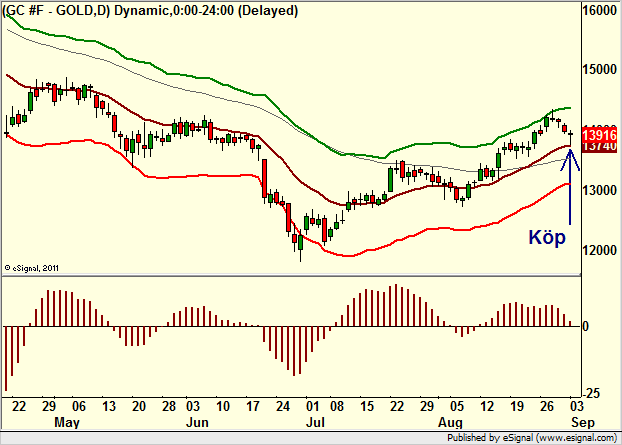Screen dimensions: 622x445
Task: Click the Köp buy label
Action: (x=547, y=237)
